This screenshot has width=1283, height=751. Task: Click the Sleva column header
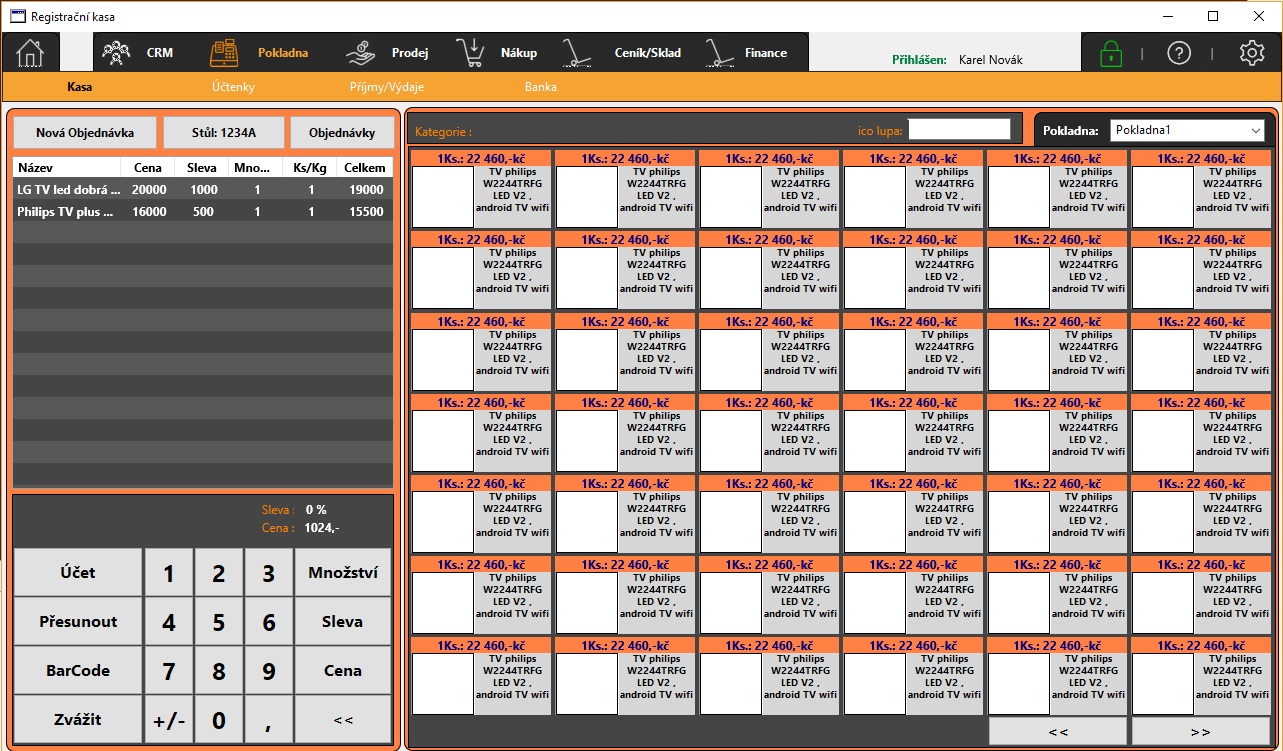pyautogui.click(x=202, y=168)
